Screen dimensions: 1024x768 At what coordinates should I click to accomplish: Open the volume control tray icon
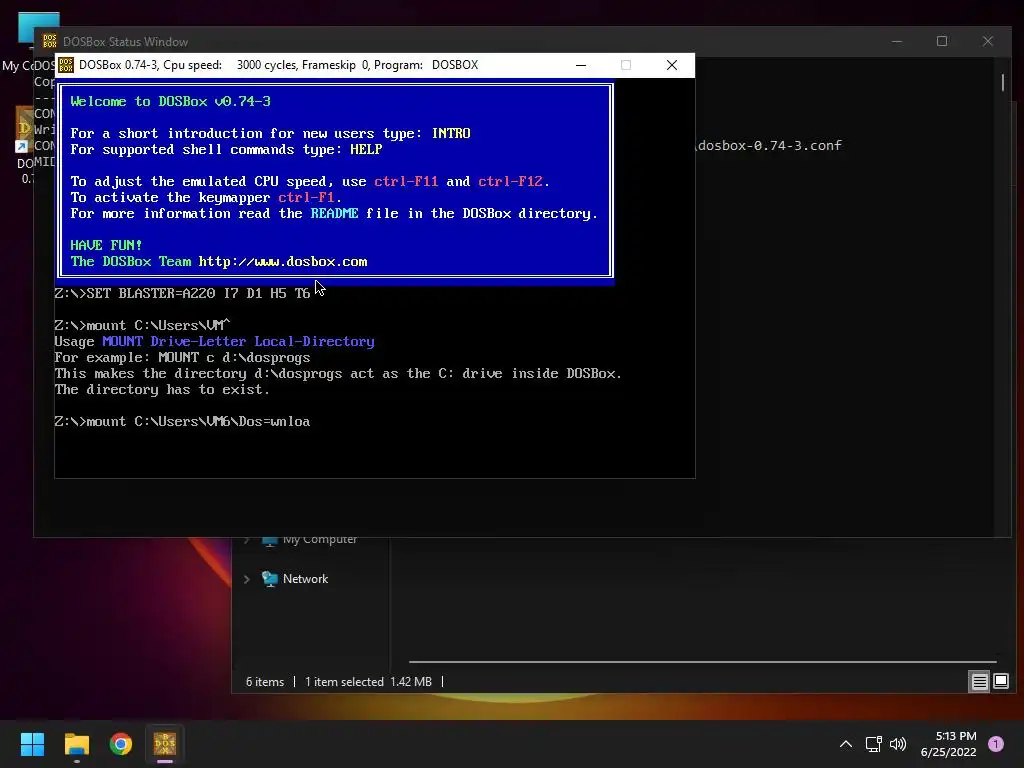pyautogui.click(x=898, y=744)
